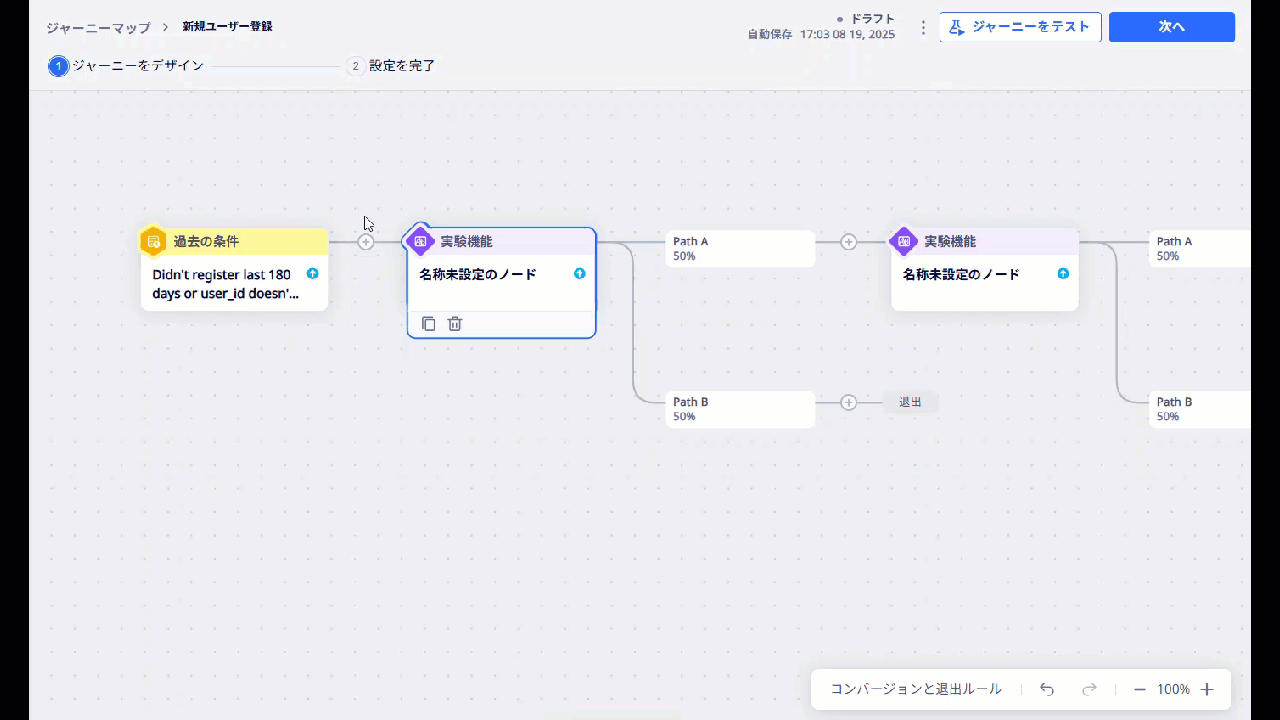This screenshot has height=720, width=1280.
Task: Click 名称未設定のノード text in second experiment node
Action: tap(961, 274)
